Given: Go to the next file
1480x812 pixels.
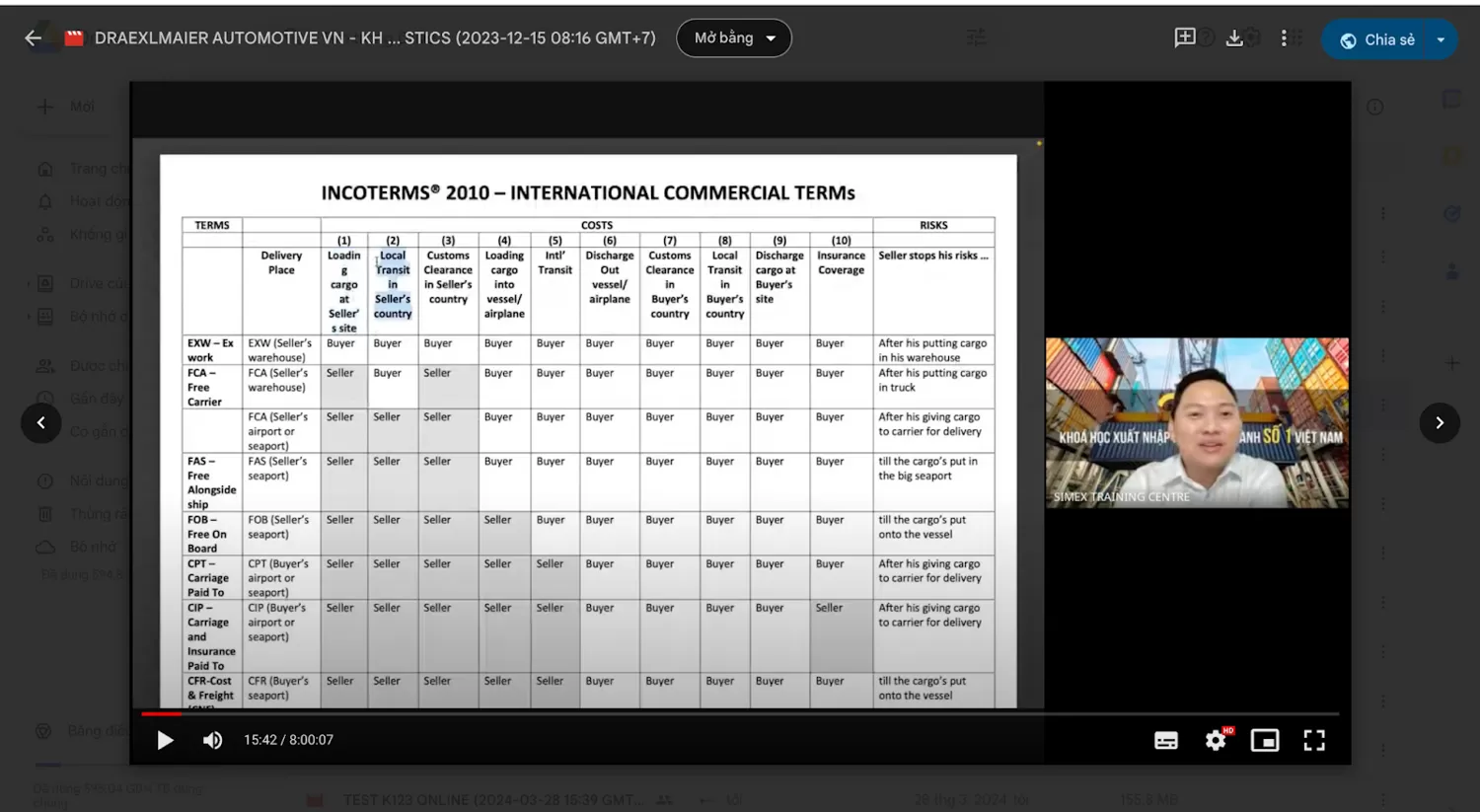Looking at the screenshot, I should [1440, 423].
